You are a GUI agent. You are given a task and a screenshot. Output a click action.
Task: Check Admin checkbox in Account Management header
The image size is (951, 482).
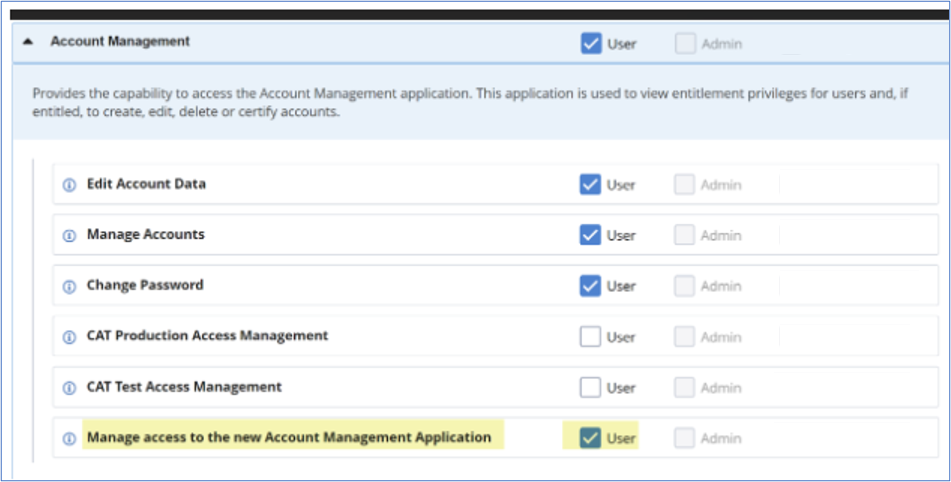[x=685, y=43]
